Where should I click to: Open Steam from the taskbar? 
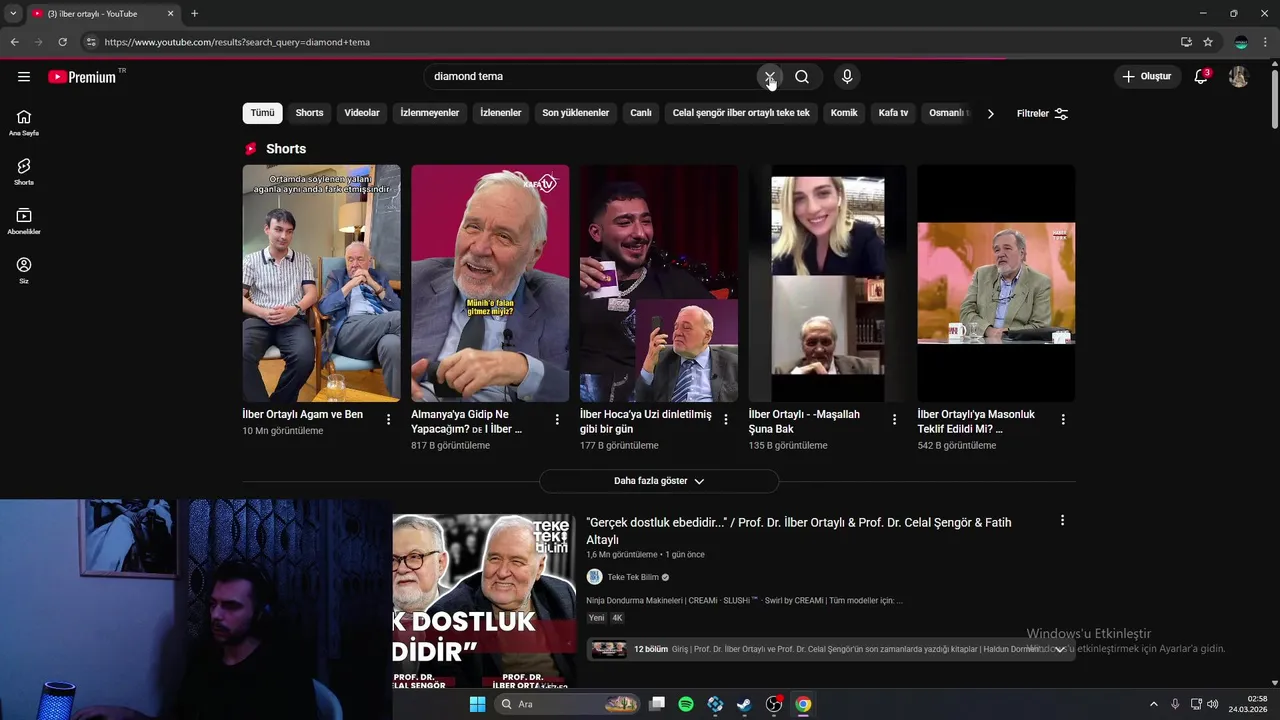point(744,704)
